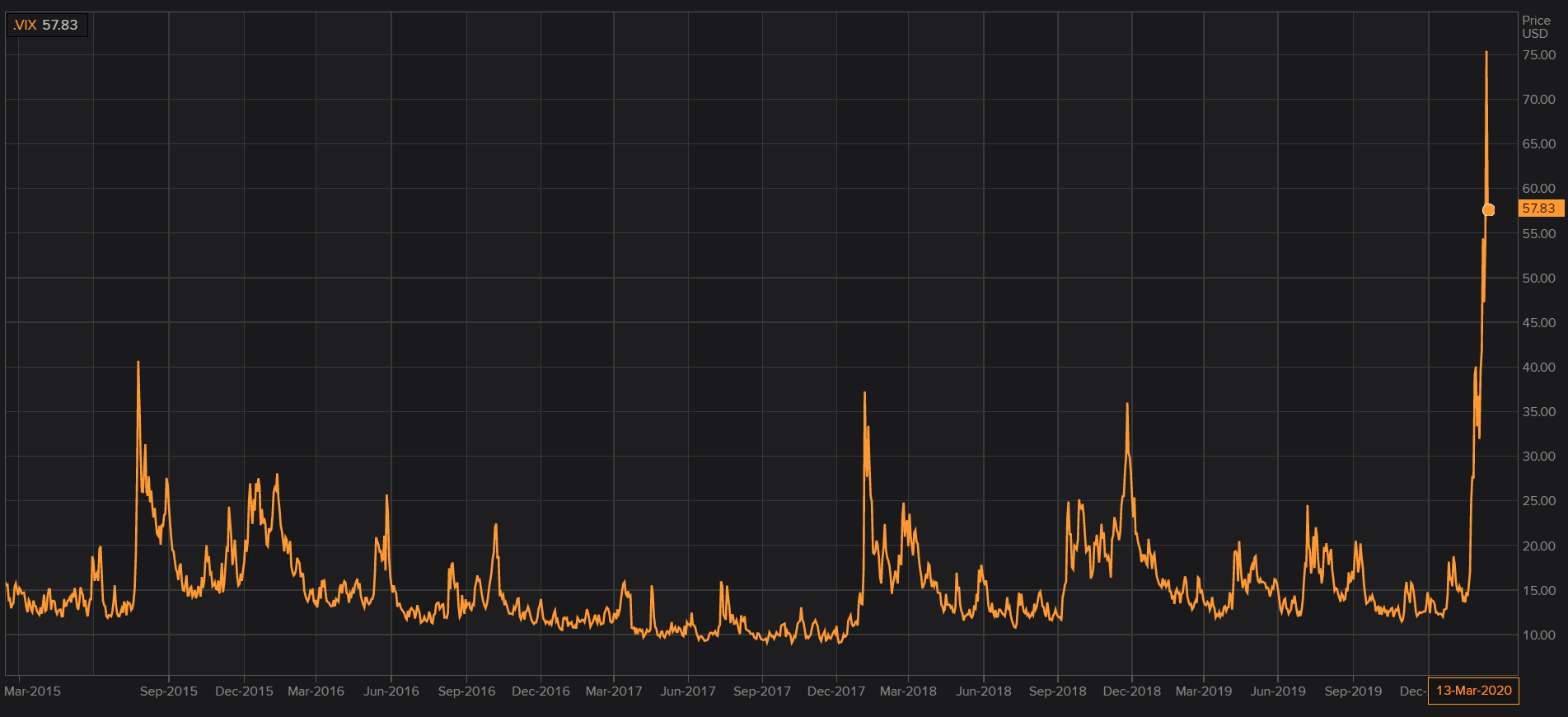The height and width of the screenshot is (717, 1568).
Task: Select the Mar-2017 date axis label
Action: pyautogui.click(x=614, y=691)
